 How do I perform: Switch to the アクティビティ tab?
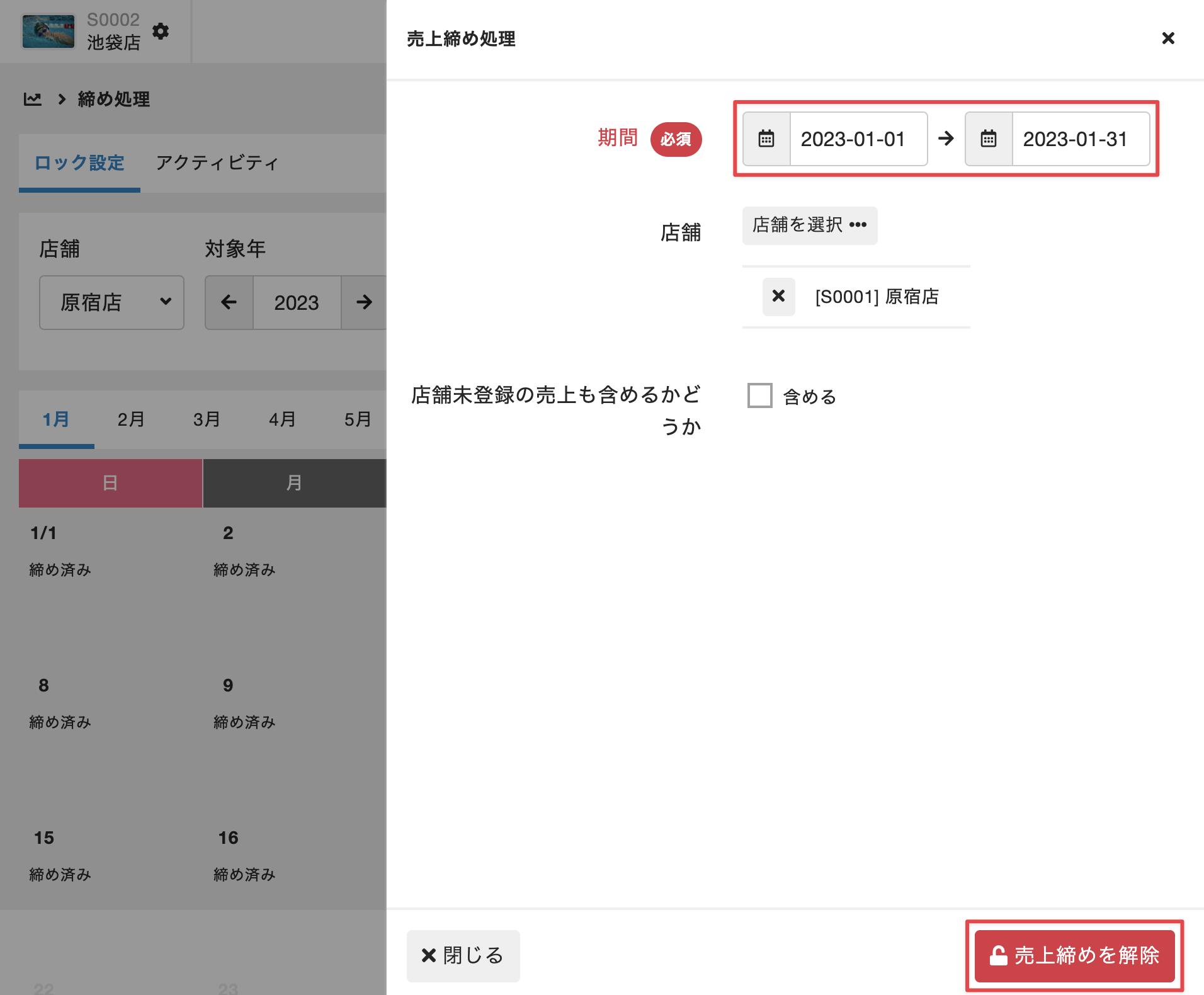[217, 163]
